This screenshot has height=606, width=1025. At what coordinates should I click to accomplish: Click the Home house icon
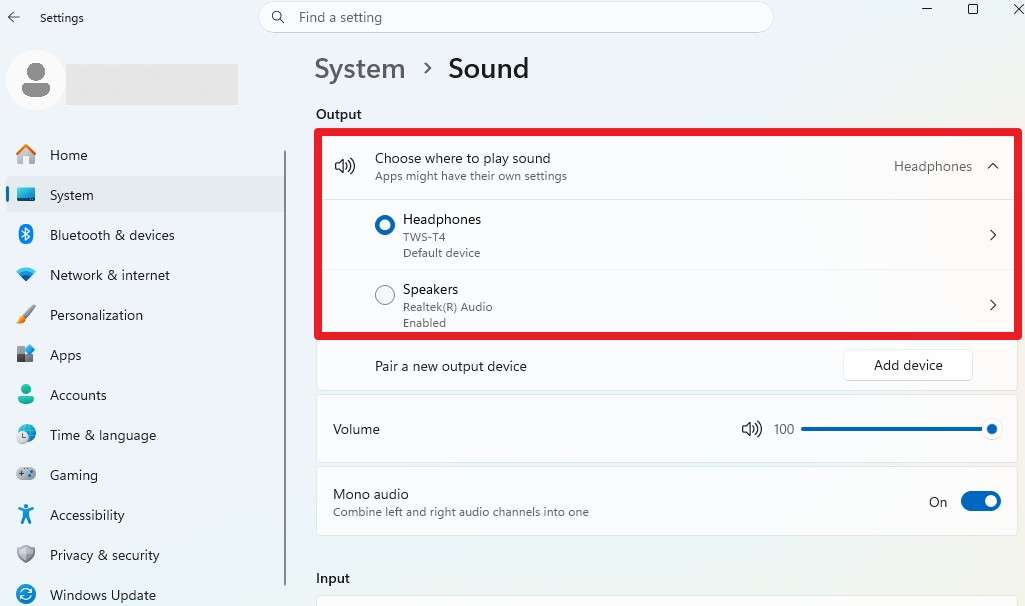point(26,155)
